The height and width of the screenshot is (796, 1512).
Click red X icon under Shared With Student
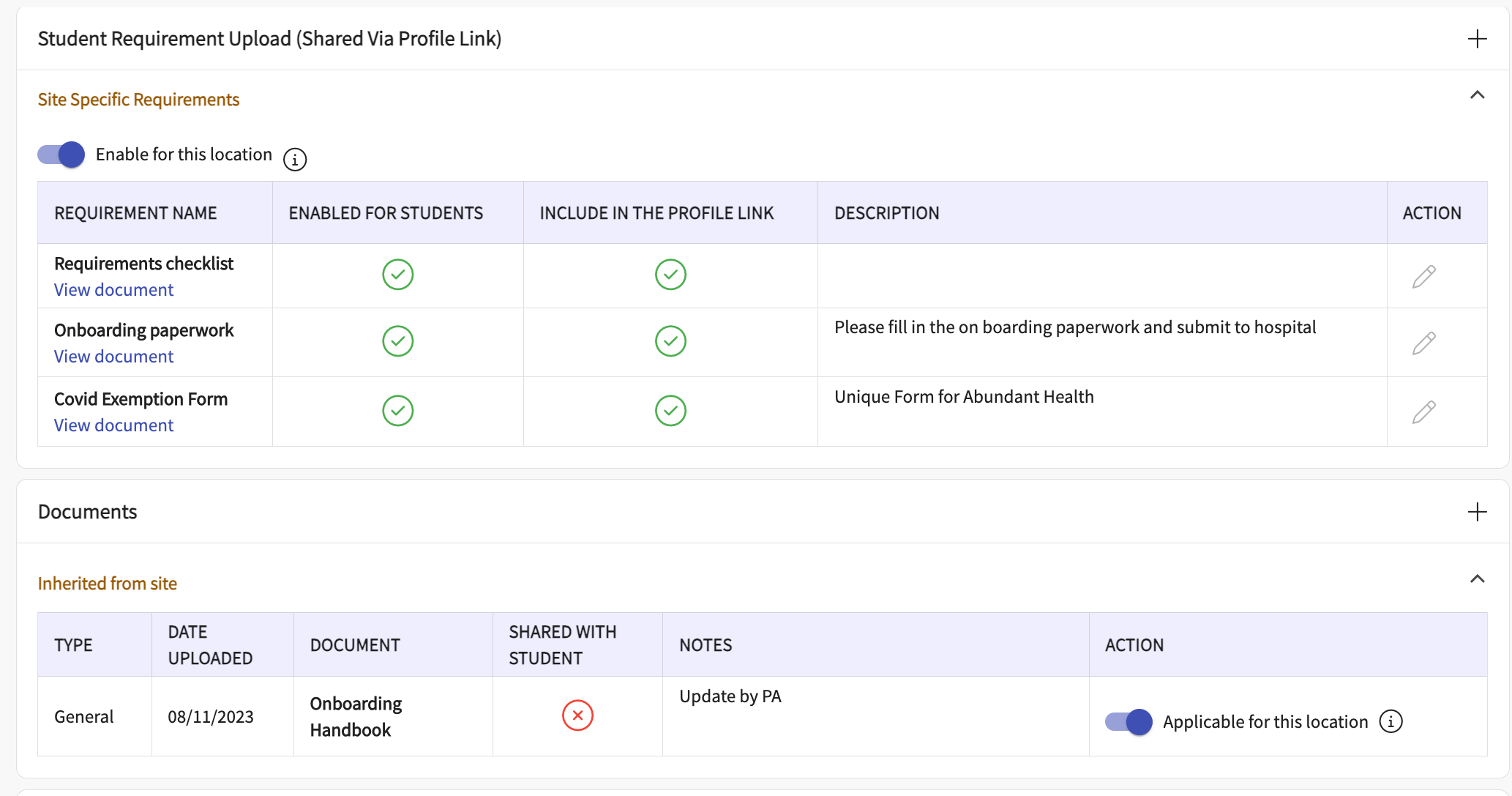tap(577, 715)
